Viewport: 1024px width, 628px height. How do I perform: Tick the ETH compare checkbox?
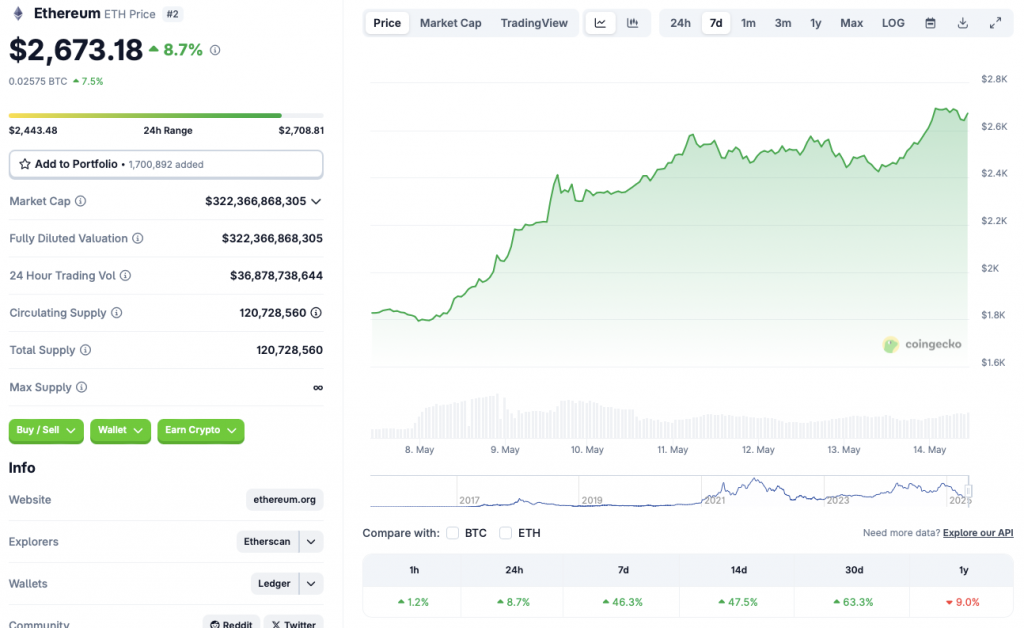pyautogui.click(x=505, y=533)
